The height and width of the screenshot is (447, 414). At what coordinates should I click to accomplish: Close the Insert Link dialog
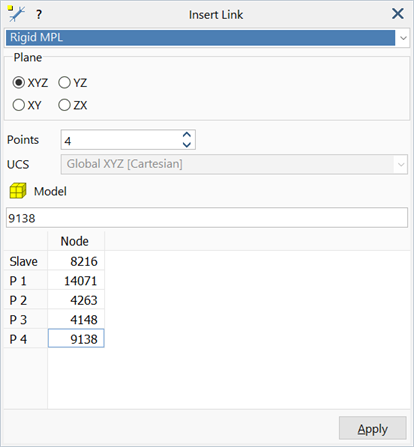(398, 14)
